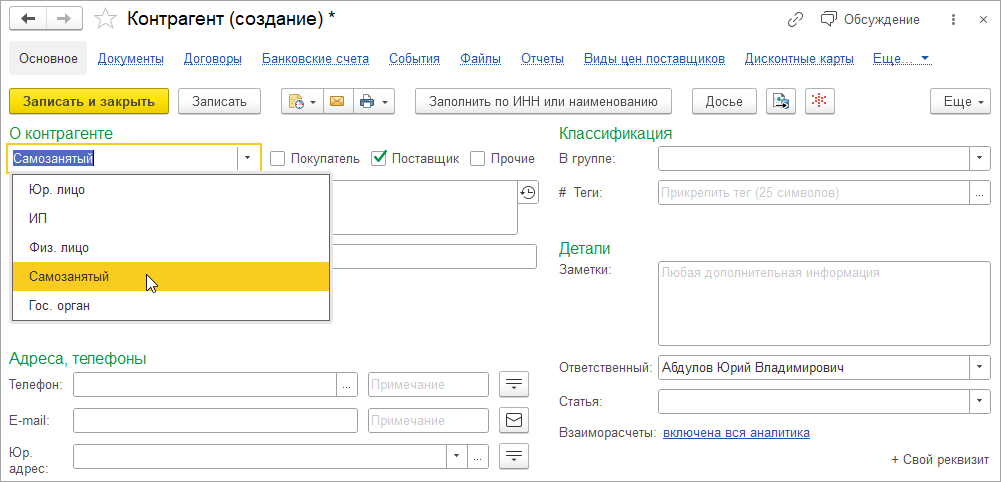Viewport: 1001px width, 482px height.
Task: Select ИП in the dropdown list
Action: tap(39, 218)
